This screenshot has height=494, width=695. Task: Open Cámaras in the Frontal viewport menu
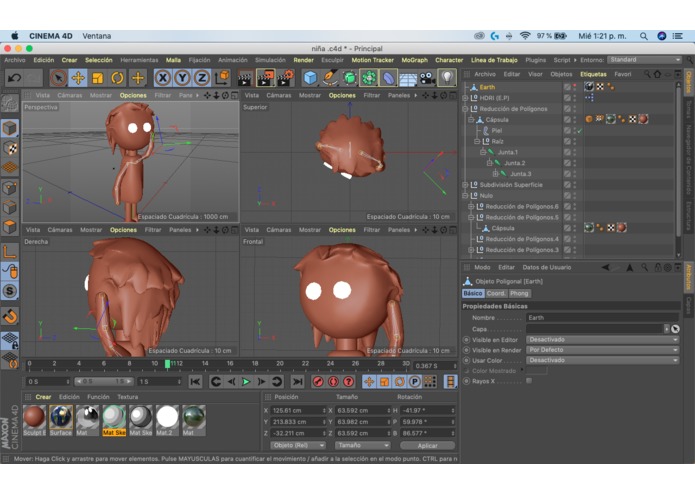click(x=278, y=230)
